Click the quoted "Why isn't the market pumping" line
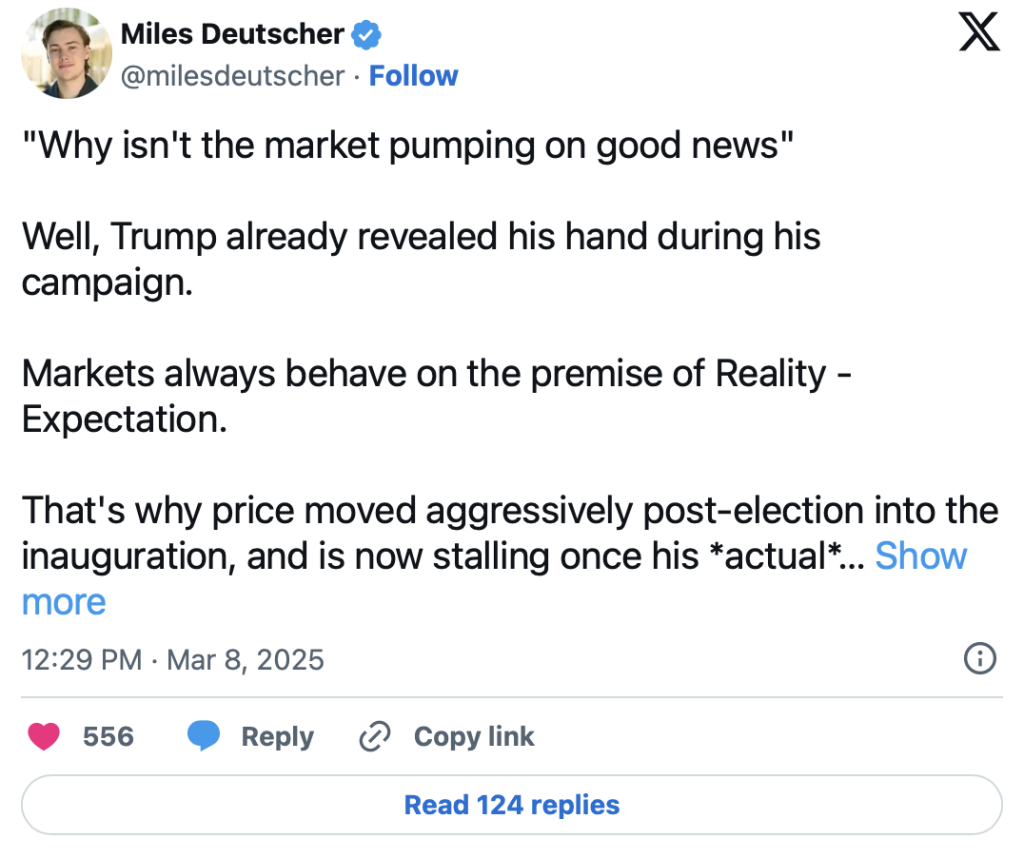1024x858 pixels. coord(407,146)
